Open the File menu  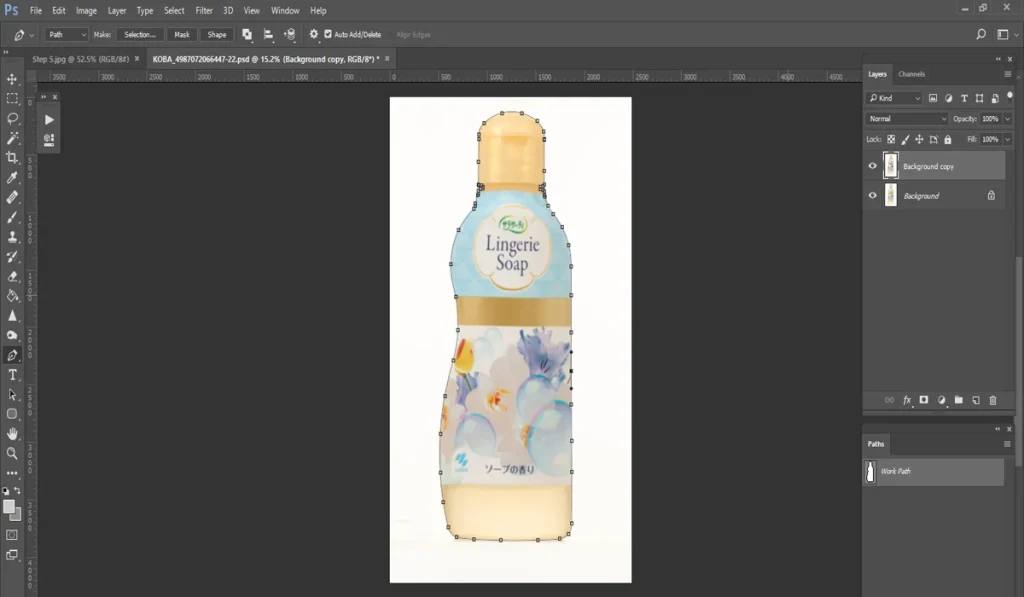click(36, 10)
